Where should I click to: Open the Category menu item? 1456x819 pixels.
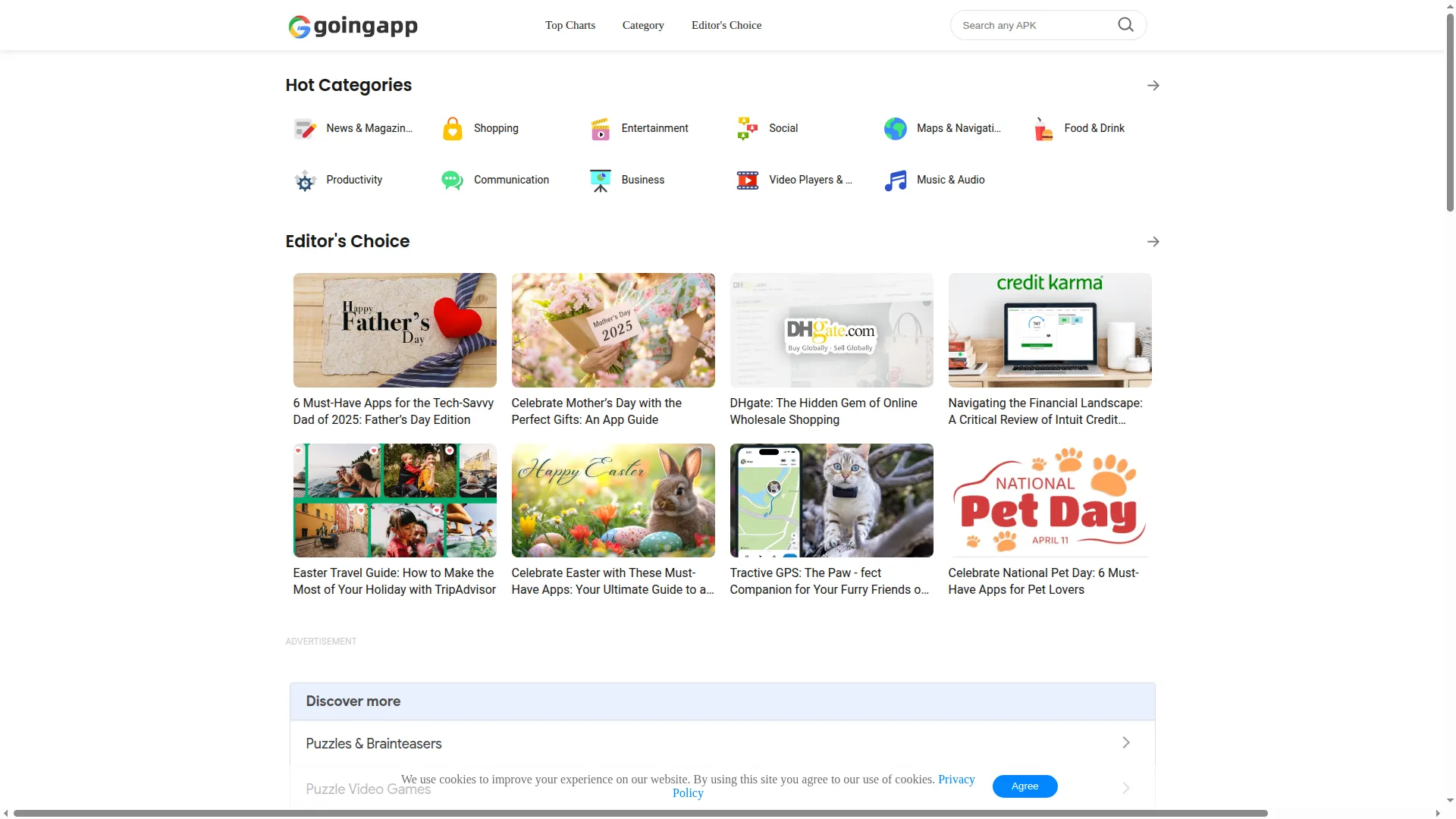click(x=643, y=25)
